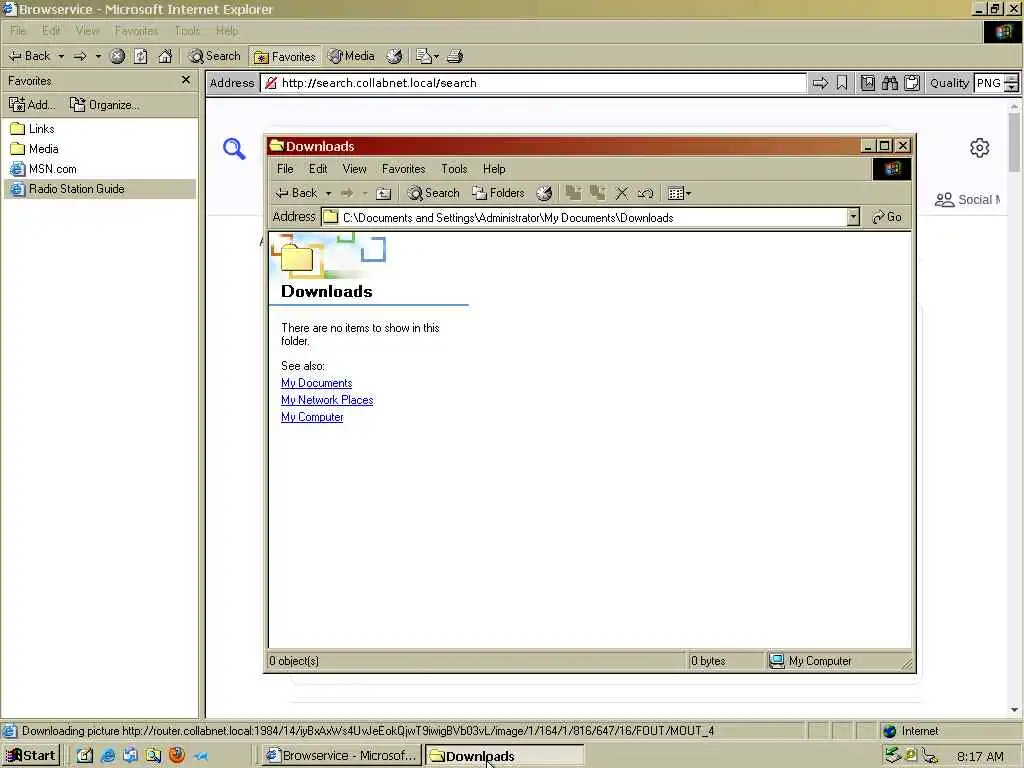Open Help menu in Downloads window
This screenshot has height=768, width=1024.
coord(494,169)
